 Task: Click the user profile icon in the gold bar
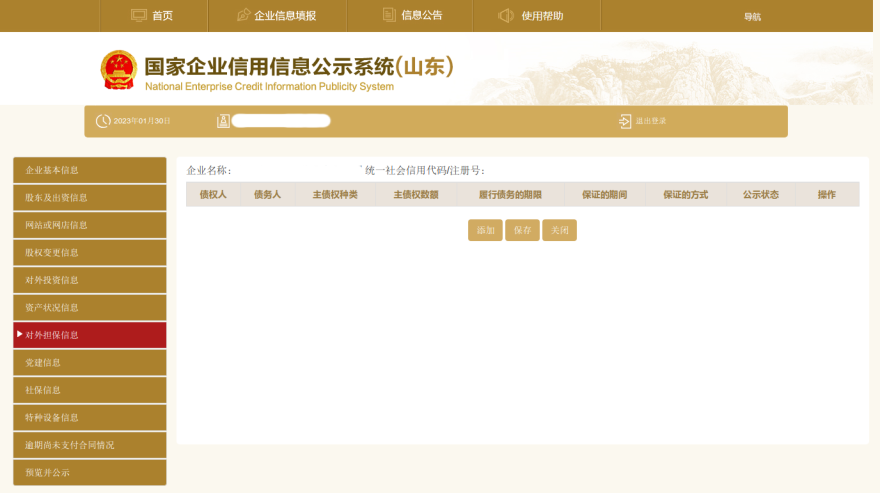(x=223, y=121)
